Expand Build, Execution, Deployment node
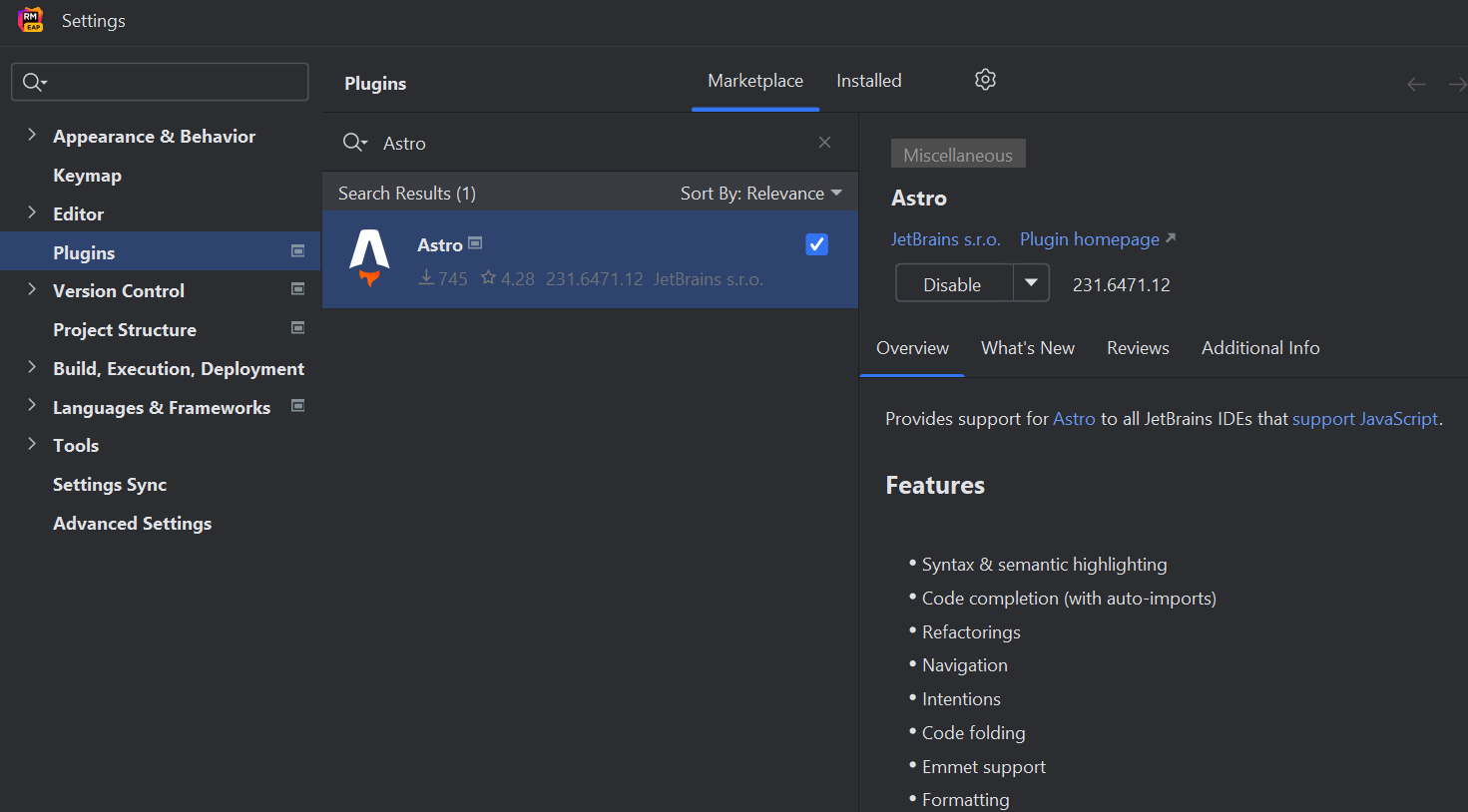 point(32,367)
